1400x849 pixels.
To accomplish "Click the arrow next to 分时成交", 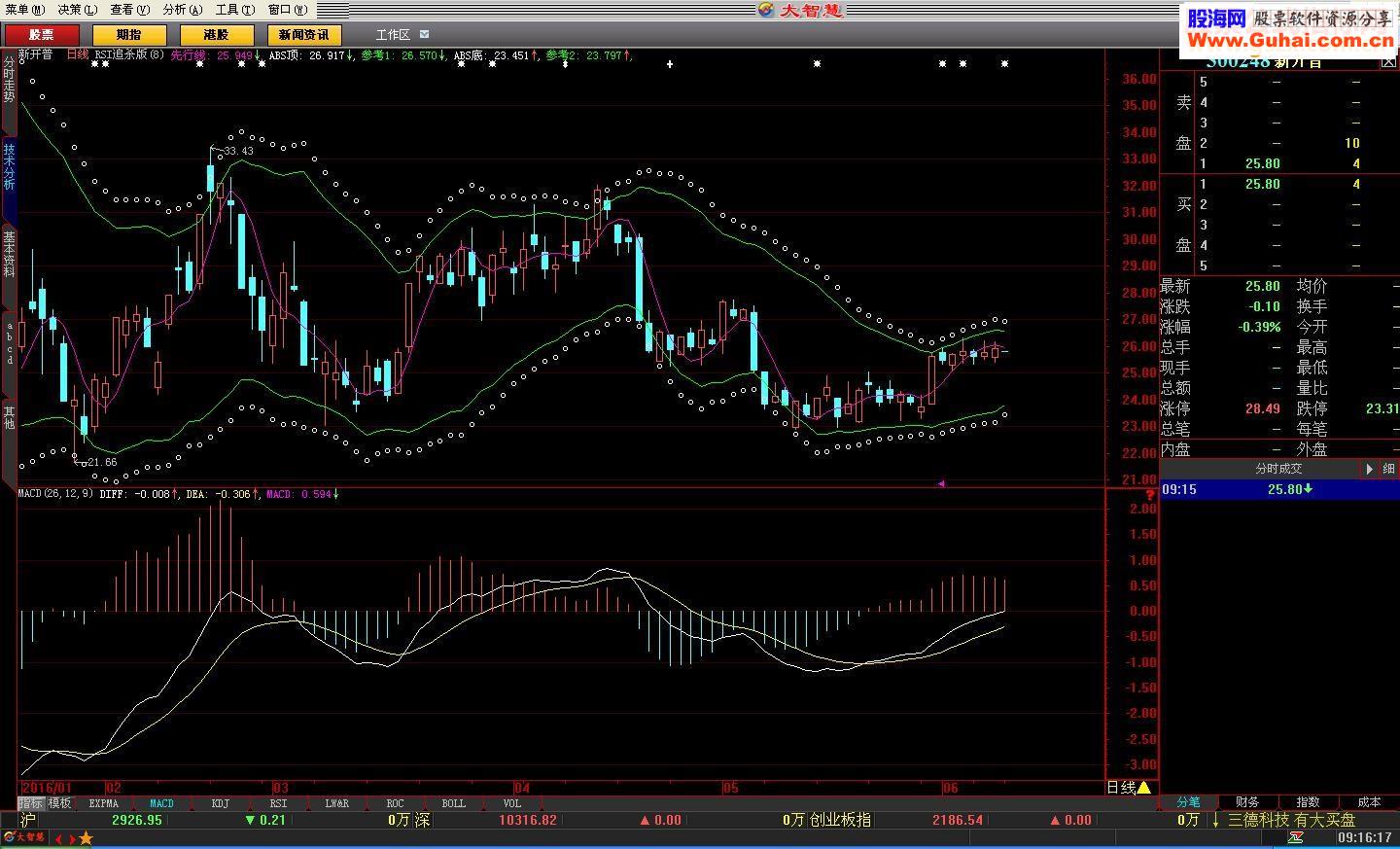I will click(1369, 469).
